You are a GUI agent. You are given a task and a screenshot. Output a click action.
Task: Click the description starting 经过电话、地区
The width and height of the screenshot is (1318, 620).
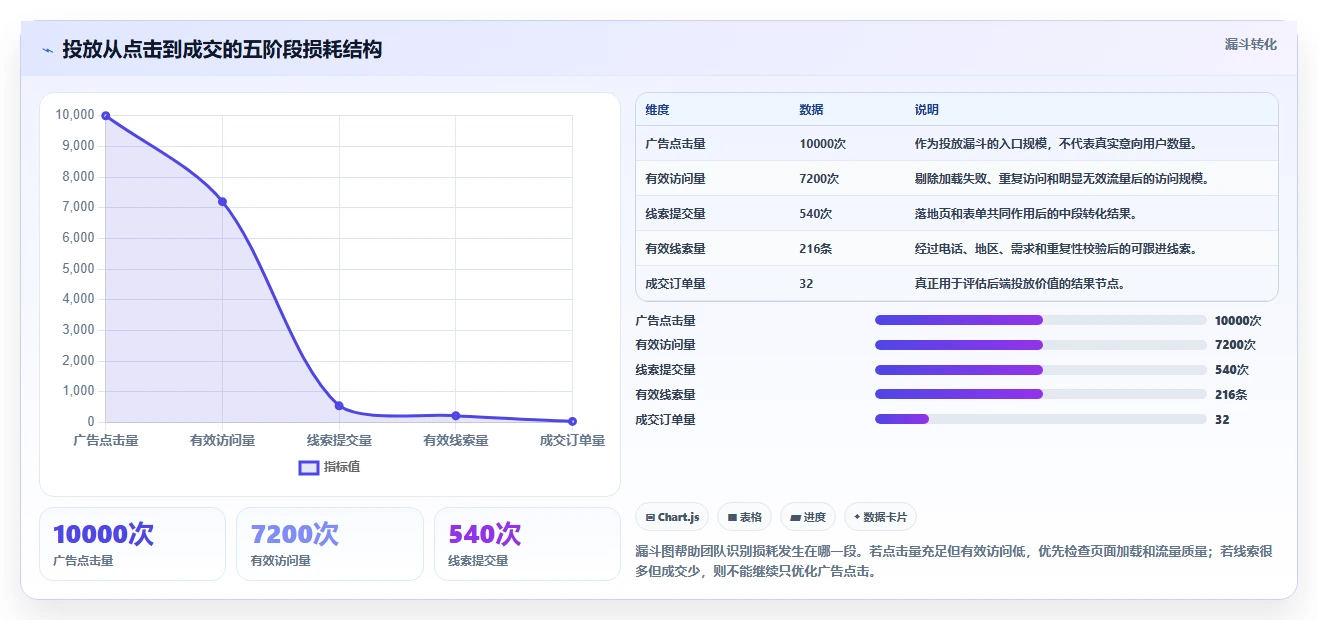click(1055, 249)
